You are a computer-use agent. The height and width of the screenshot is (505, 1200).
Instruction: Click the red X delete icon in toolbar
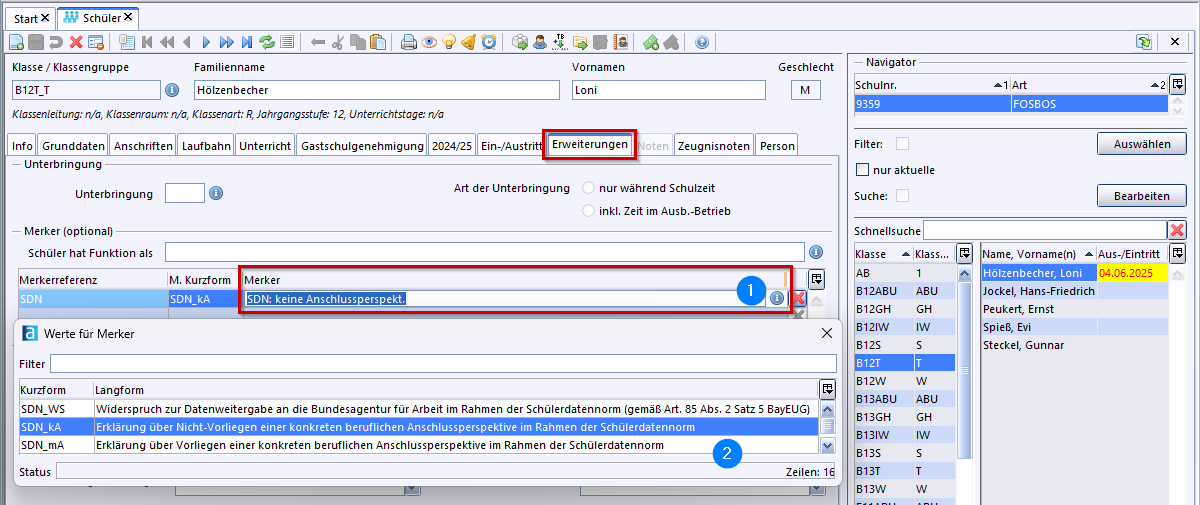click(76, 42)
